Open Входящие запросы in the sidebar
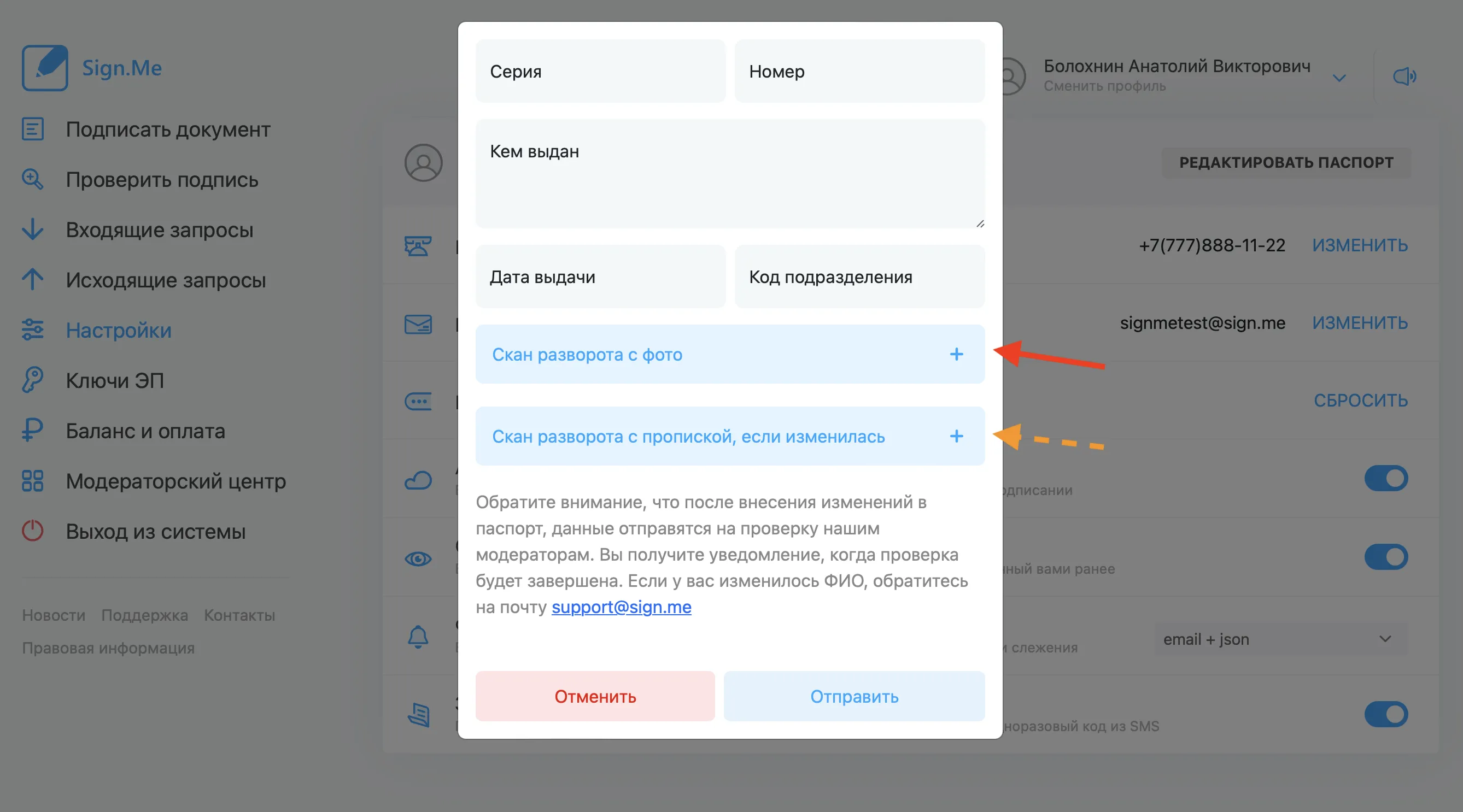This screenshot has height=812, width=1463. [x=159, y=230]
